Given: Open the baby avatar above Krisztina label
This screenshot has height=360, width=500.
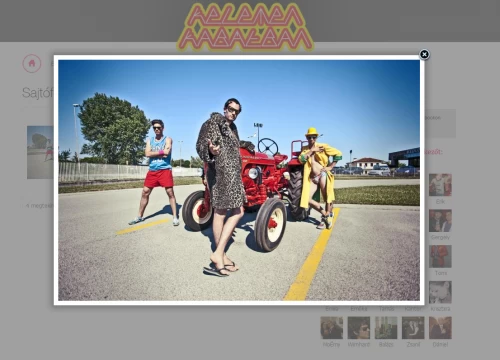Looking at the screenshot, I should 440,292.
